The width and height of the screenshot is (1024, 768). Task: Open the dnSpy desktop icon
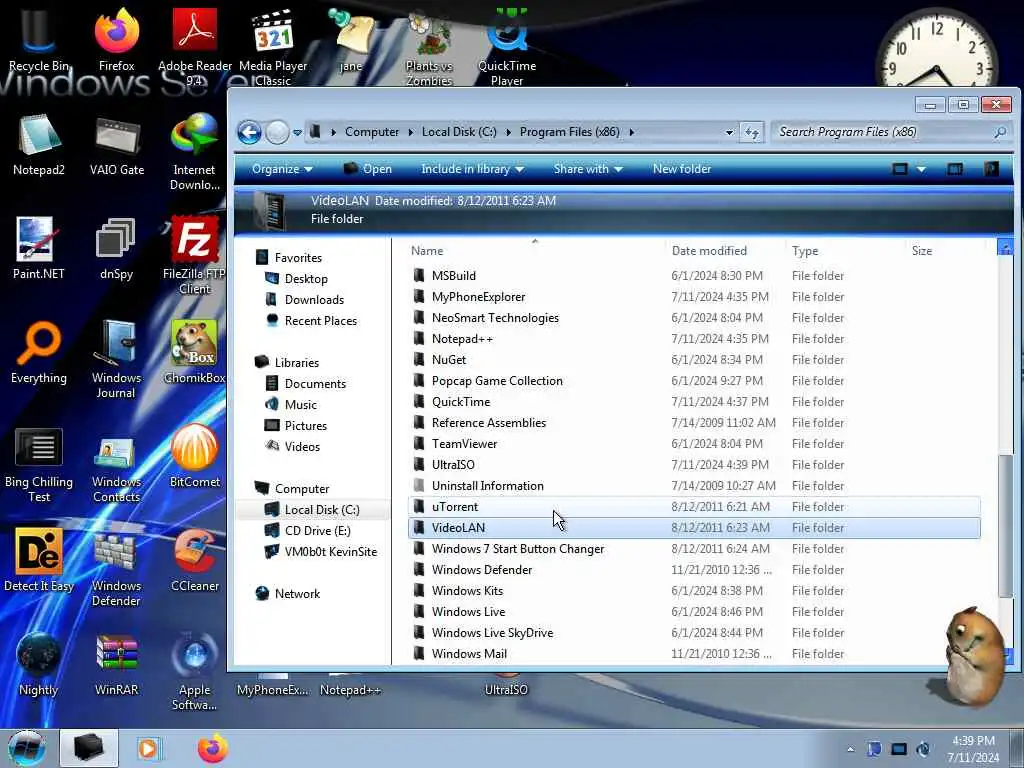tap(116, 248)
